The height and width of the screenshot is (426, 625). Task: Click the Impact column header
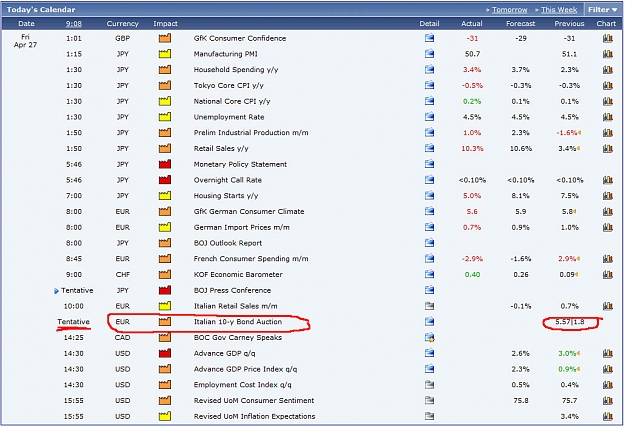pos(165,24)
